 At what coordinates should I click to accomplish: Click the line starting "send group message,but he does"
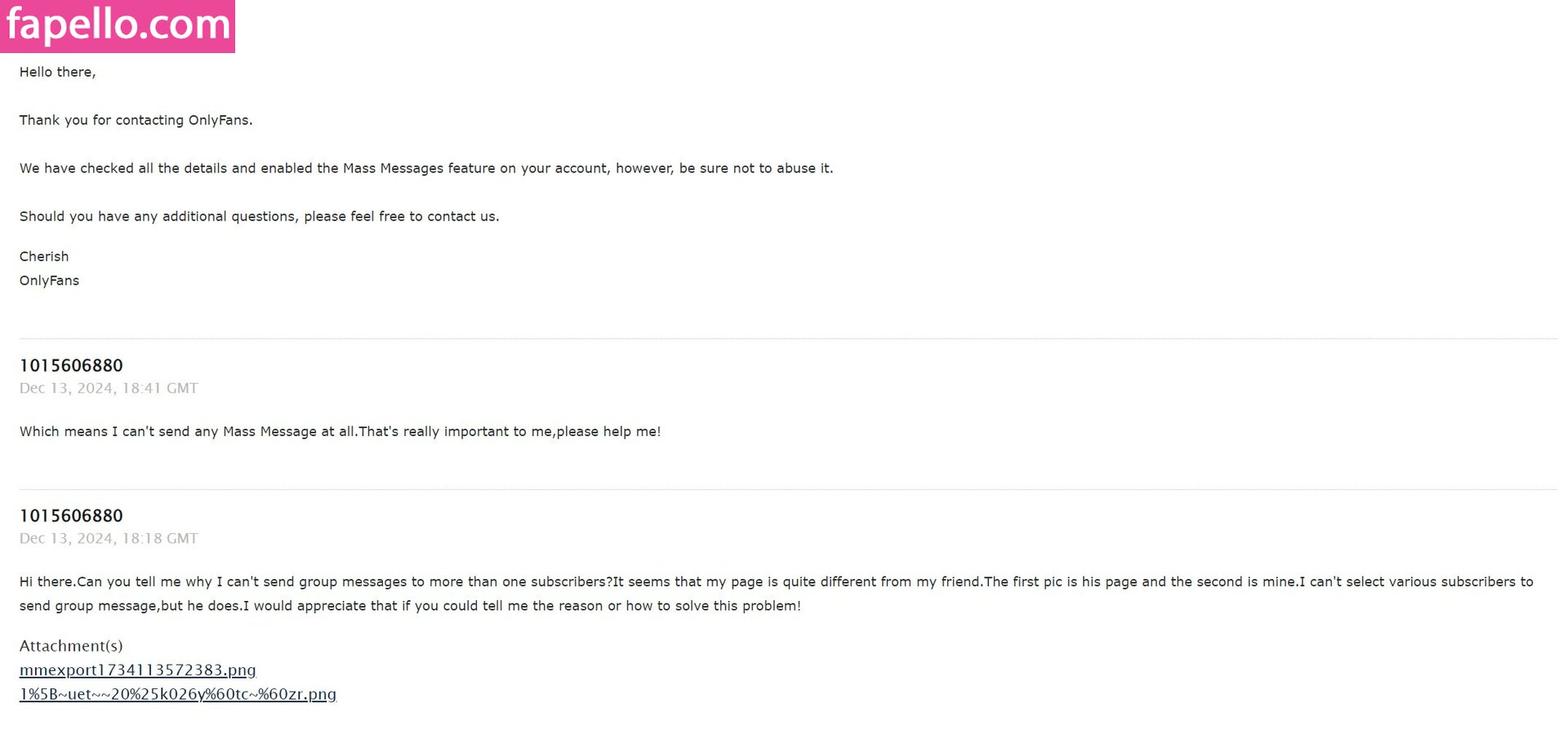pyautogui.click(x=410, y=606)
